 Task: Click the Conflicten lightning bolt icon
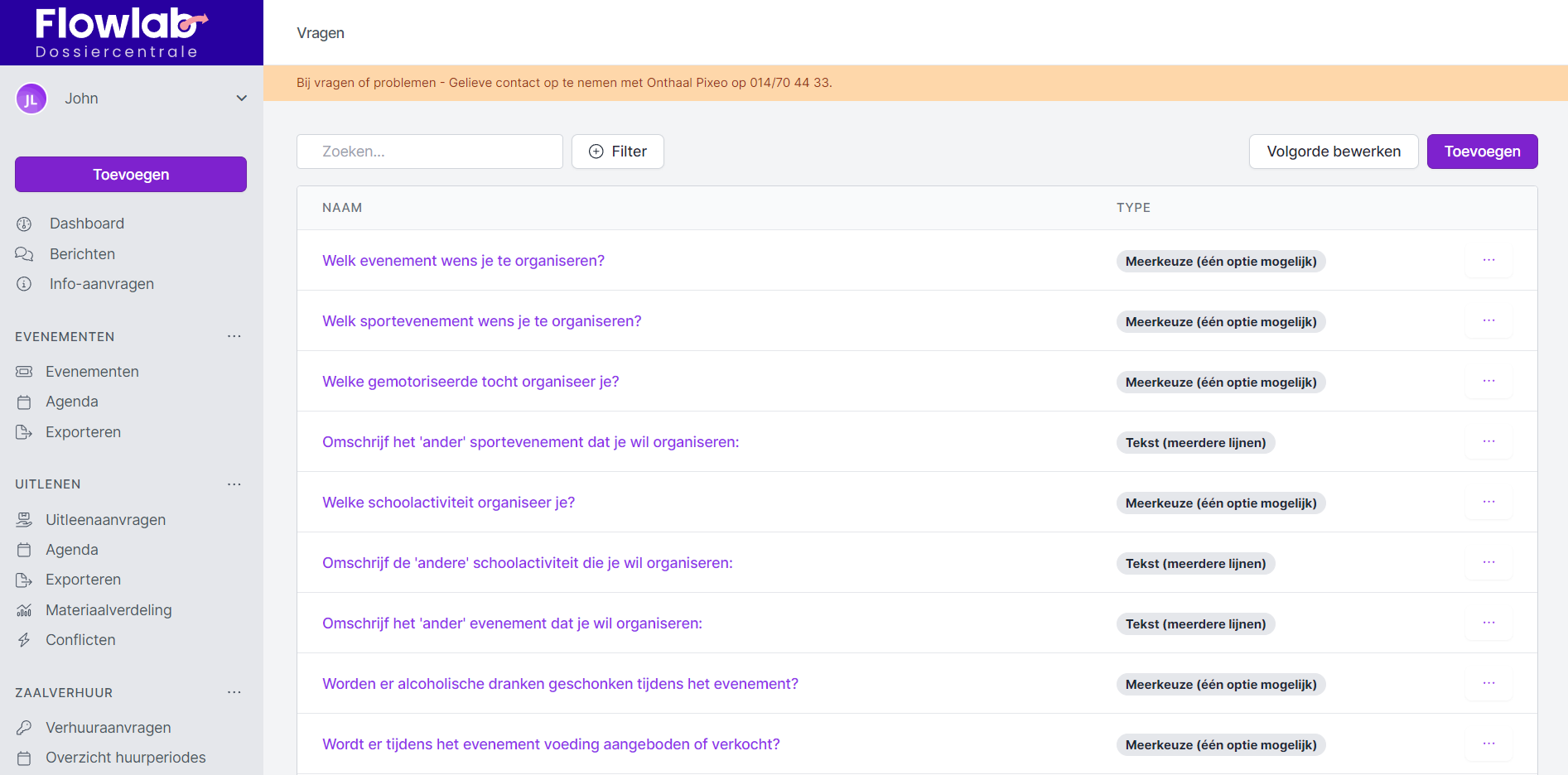[x=24, y=640]
